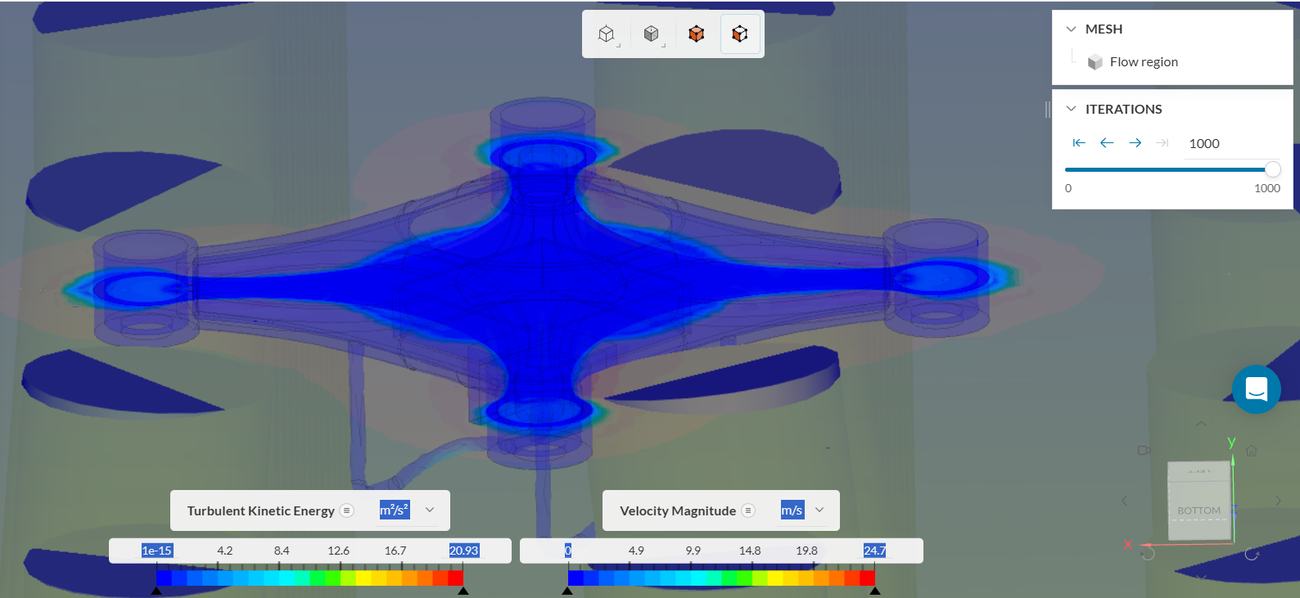Click the panel resize grip beside ITERATIONS
The image size is (1300, 598).
[1048, 109]
